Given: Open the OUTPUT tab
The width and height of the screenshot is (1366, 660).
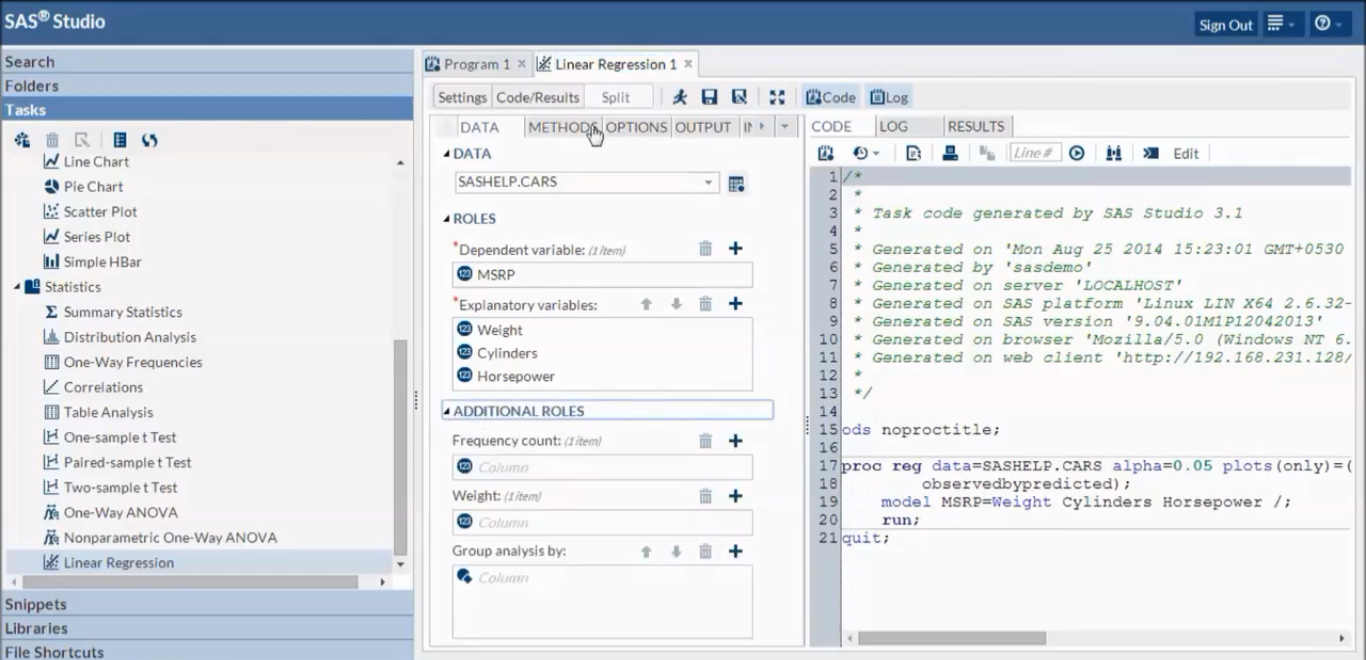Looking at the screenshot, I should point(703,127).
